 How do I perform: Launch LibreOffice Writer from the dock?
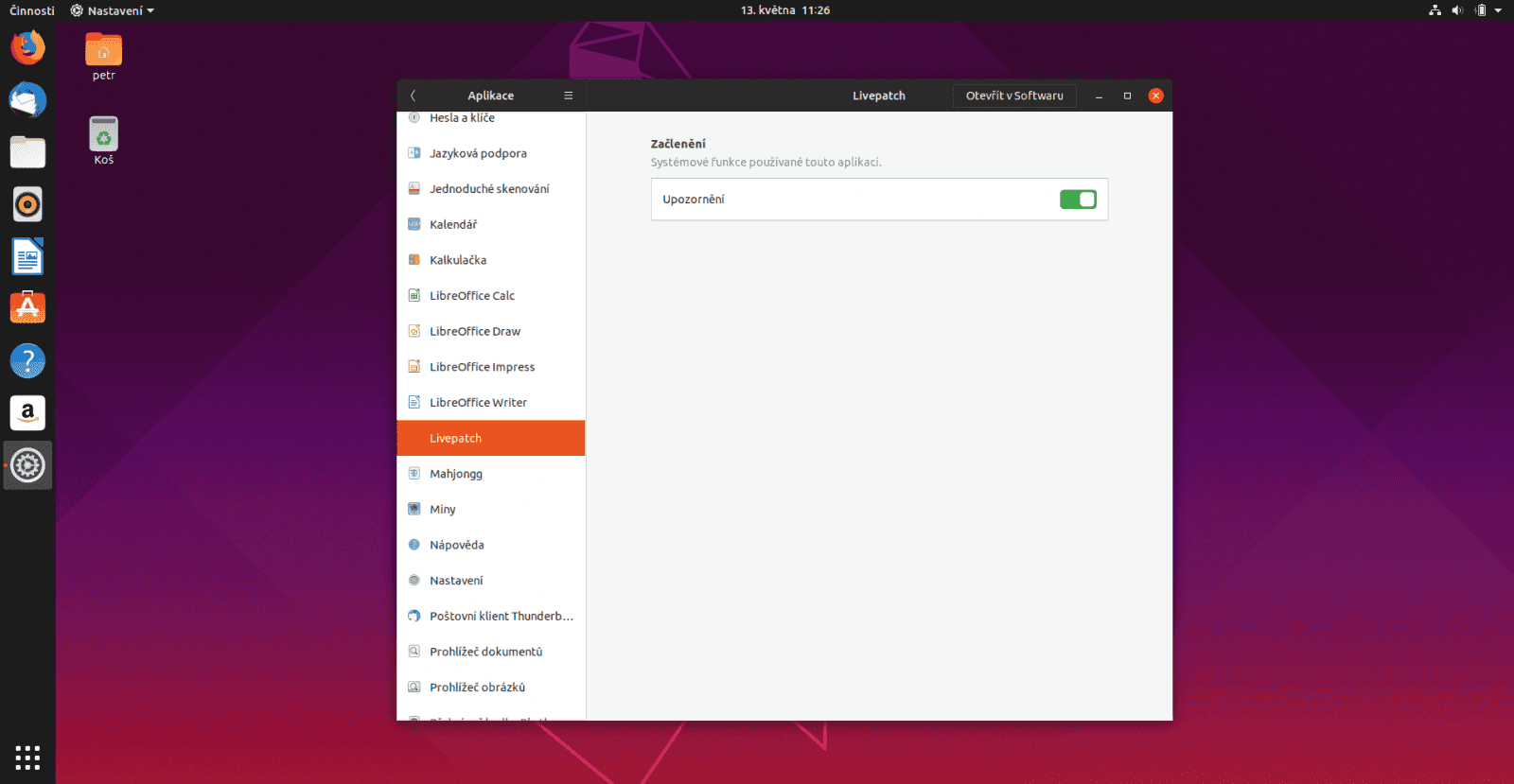pos(27,256)
